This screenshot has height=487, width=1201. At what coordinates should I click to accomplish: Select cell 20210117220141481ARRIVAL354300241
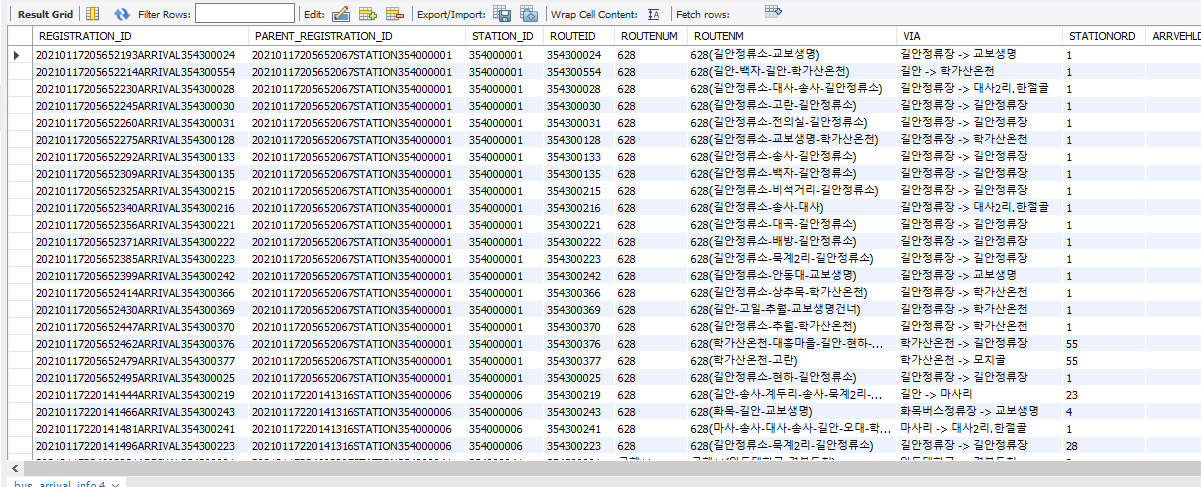pos(138,429)
